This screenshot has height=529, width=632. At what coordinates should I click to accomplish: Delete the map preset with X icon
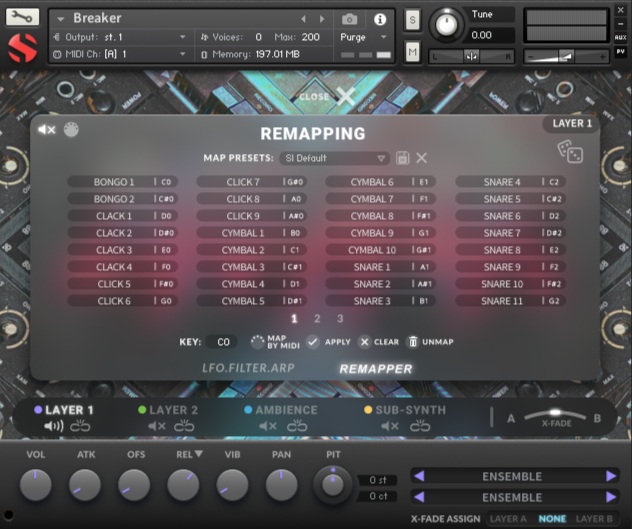tap(422, 158)
